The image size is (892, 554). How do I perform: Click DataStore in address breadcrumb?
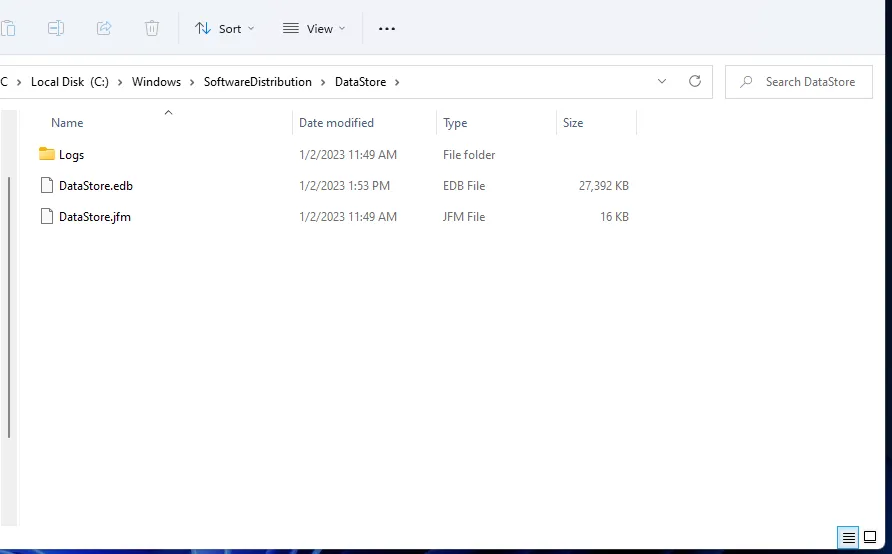tap(360, 82)
